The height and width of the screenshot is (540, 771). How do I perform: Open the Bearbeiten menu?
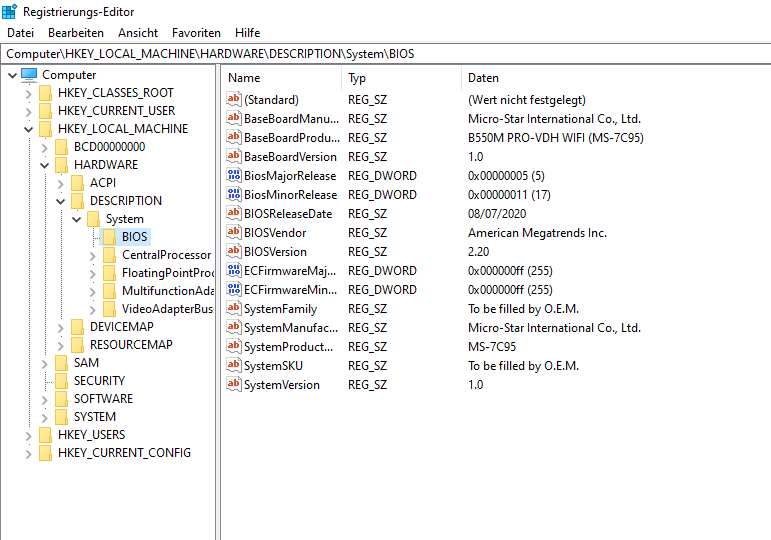pyautogui.click(x=76, y=33)
